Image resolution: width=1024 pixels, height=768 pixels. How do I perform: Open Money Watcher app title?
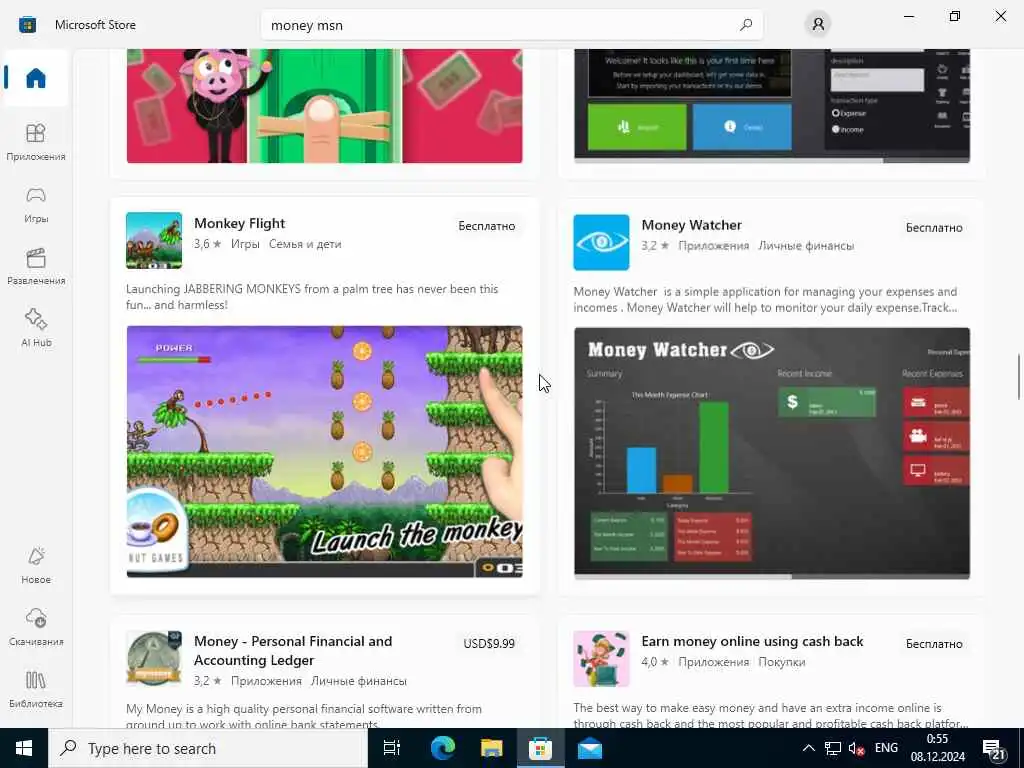point(692,225)
